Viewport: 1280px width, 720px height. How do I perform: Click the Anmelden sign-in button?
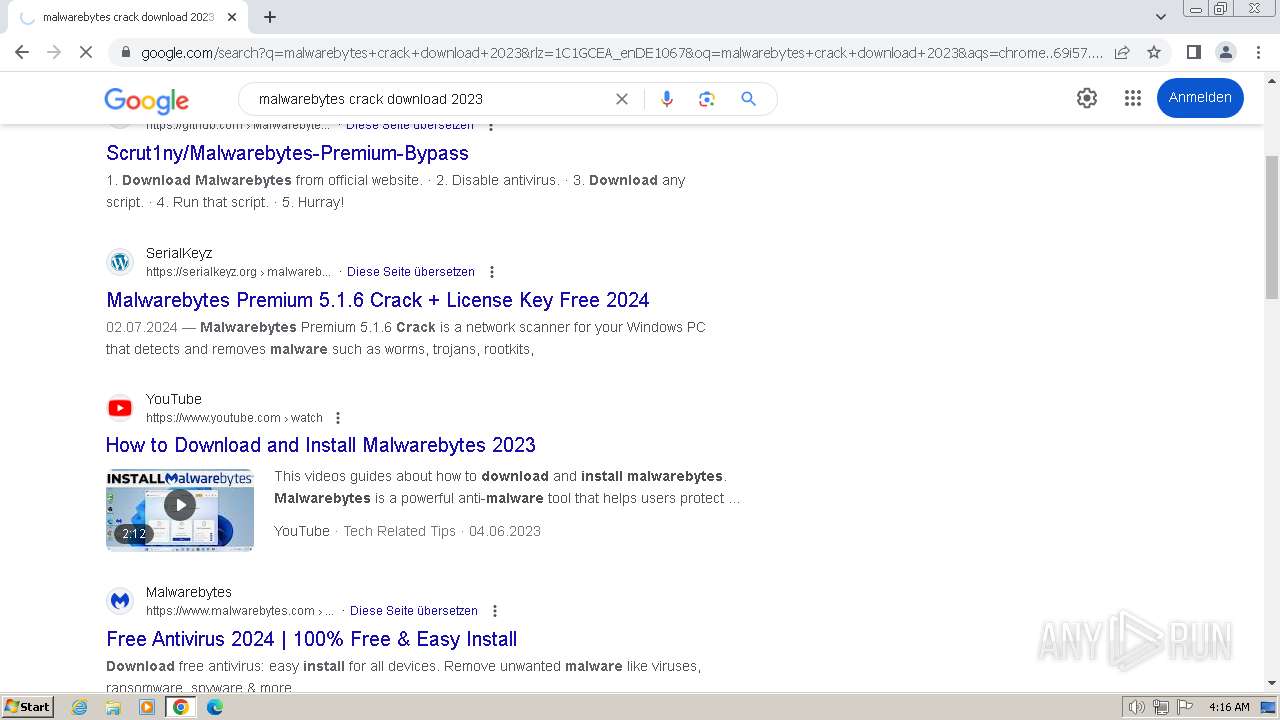tap(1200, 98)
